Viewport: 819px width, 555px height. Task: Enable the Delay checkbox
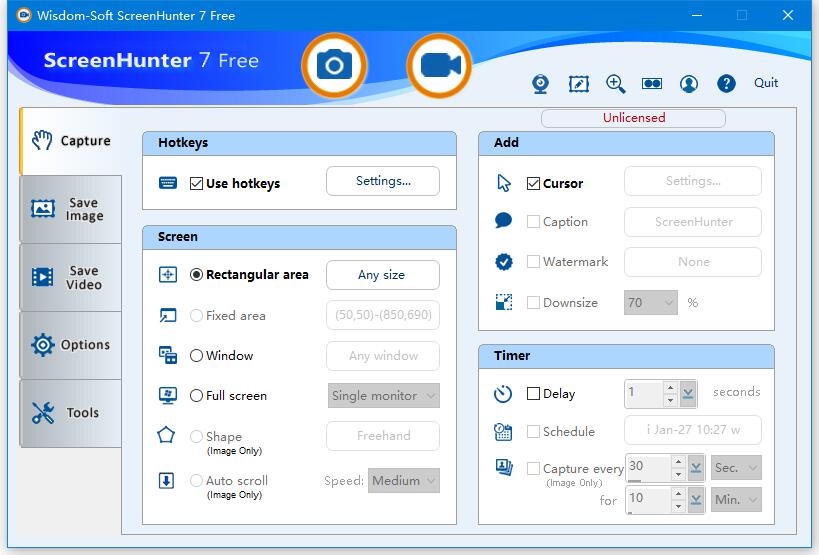533,393
